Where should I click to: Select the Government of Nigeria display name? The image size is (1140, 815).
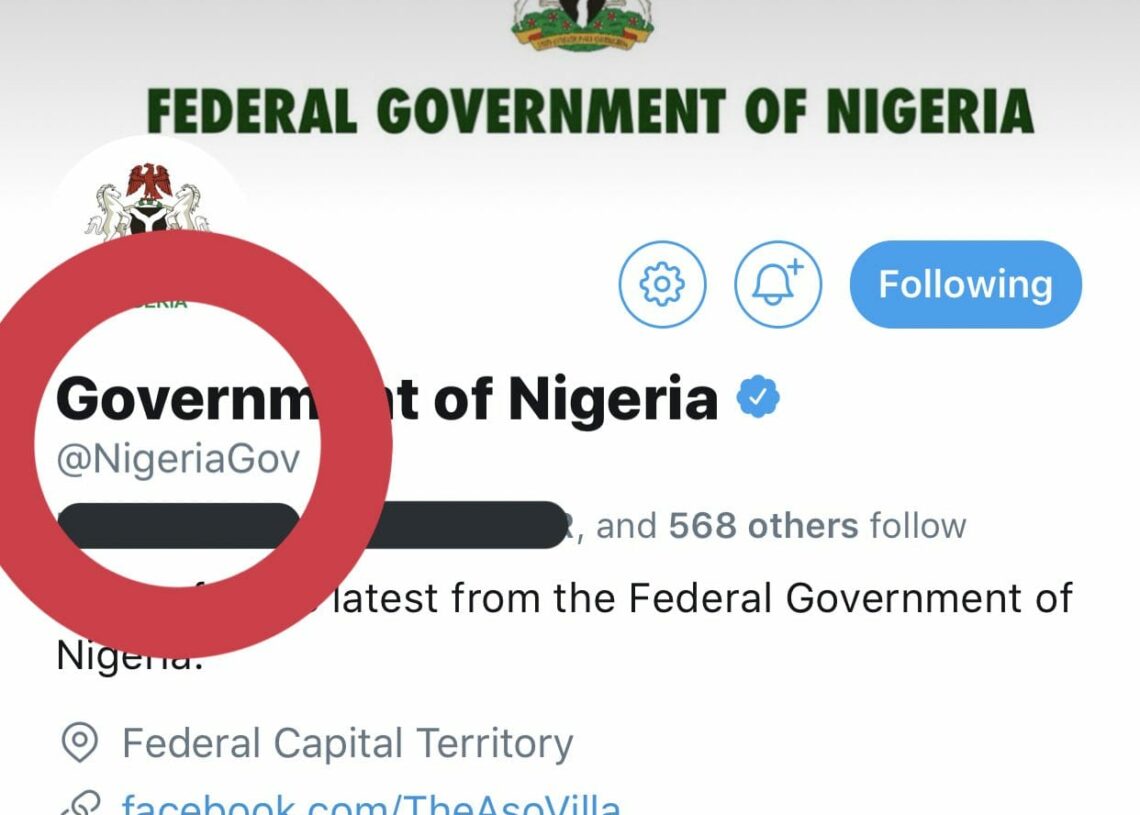click(x=387, y=398)
